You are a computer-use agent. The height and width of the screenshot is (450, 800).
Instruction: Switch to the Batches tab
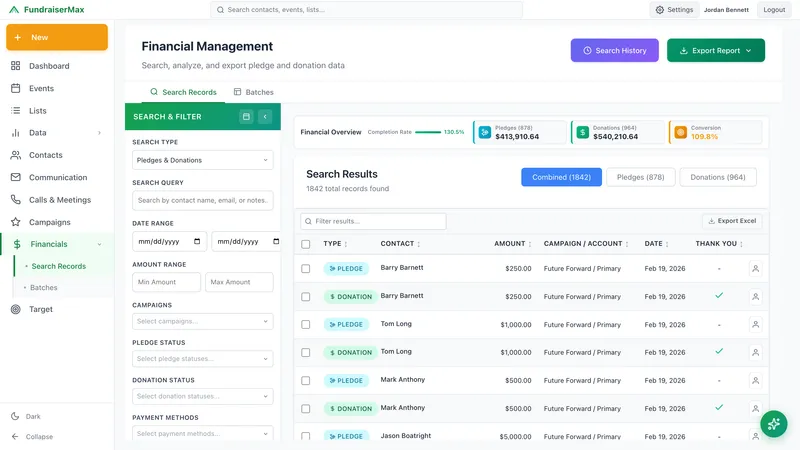254,92
